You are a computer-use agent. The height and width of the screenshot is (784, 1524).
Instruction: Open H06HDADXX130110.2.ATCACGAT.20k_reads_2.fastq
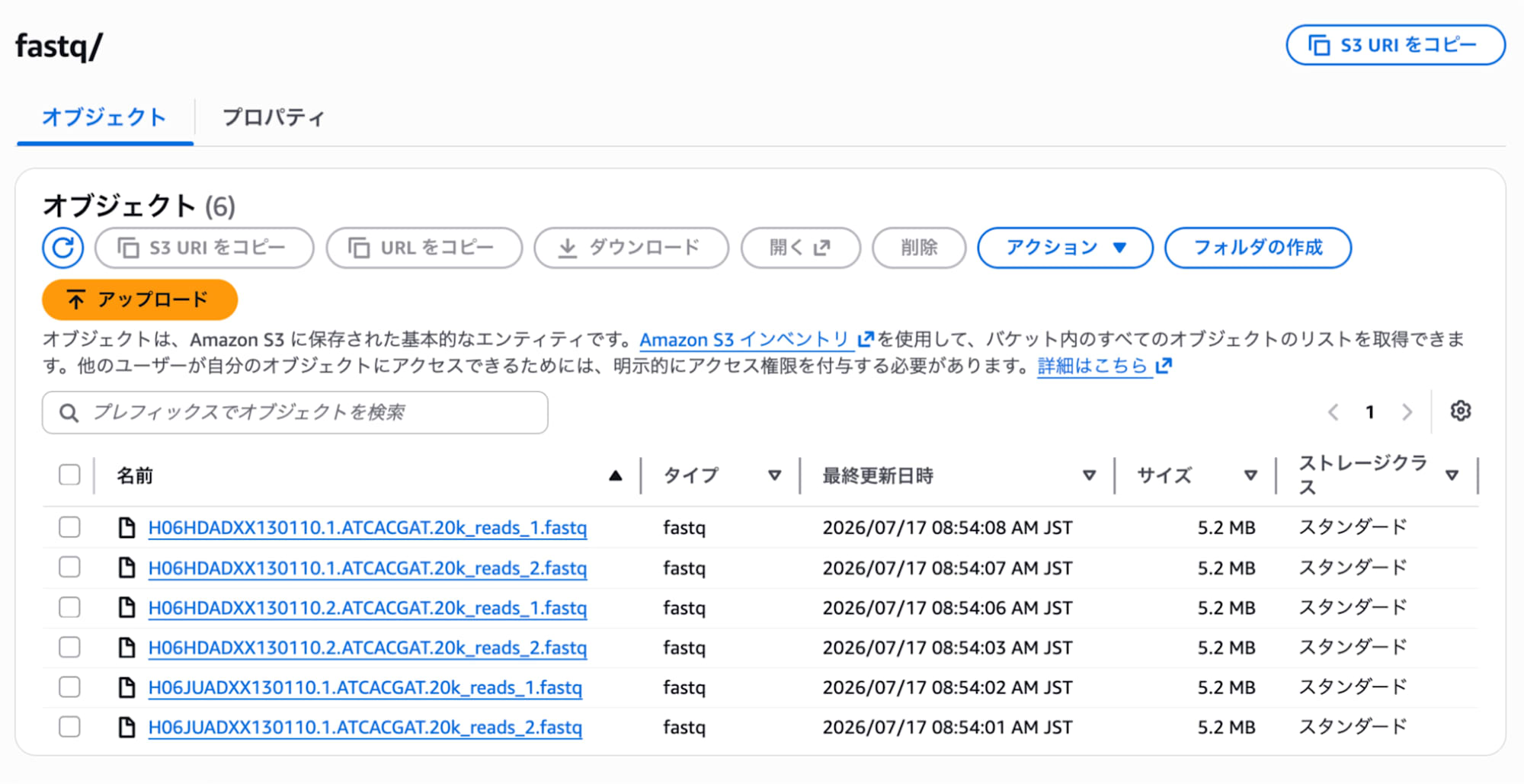click(367, 648)
